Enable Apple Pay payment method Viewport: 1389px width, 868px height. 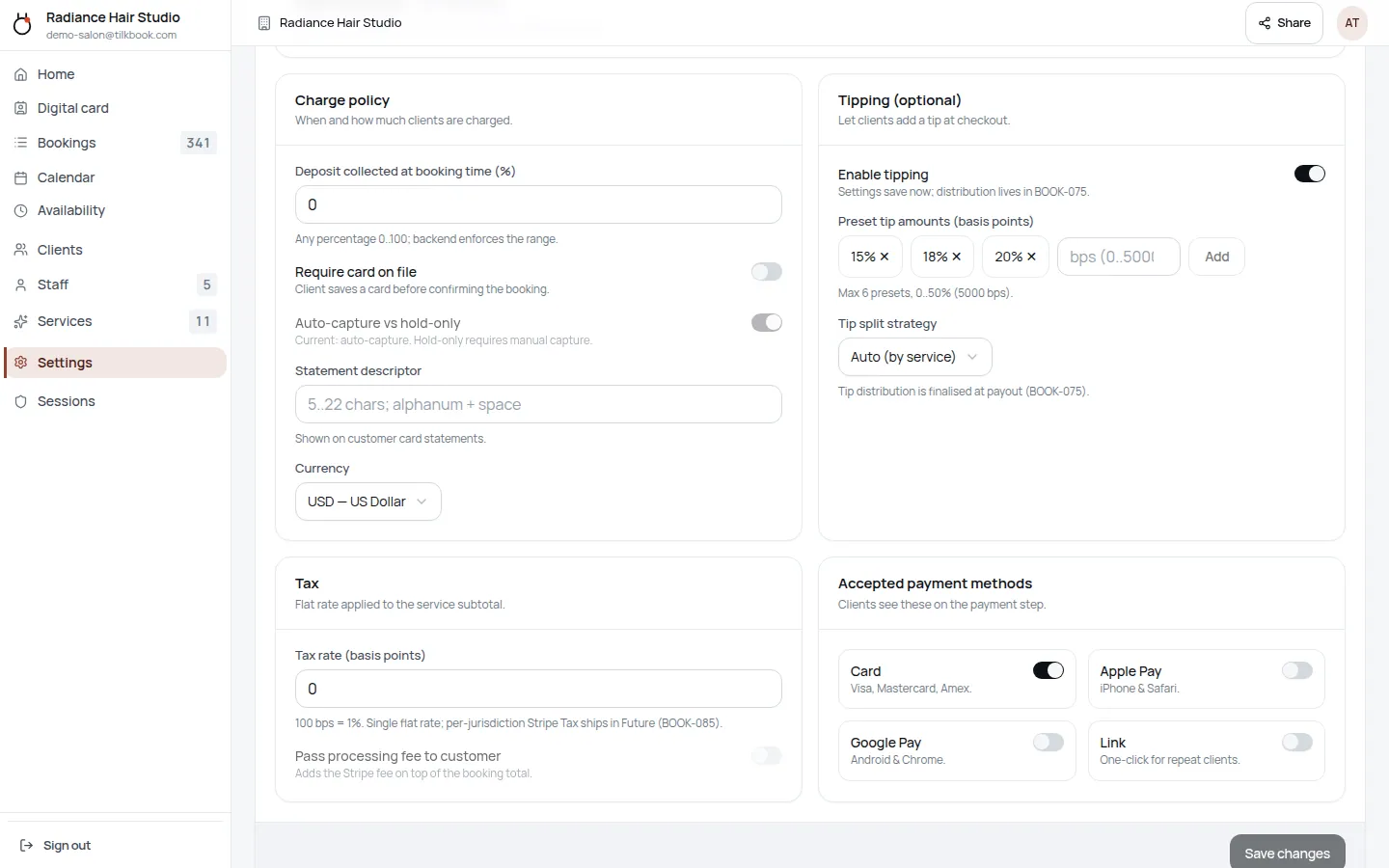point(1297,670)
